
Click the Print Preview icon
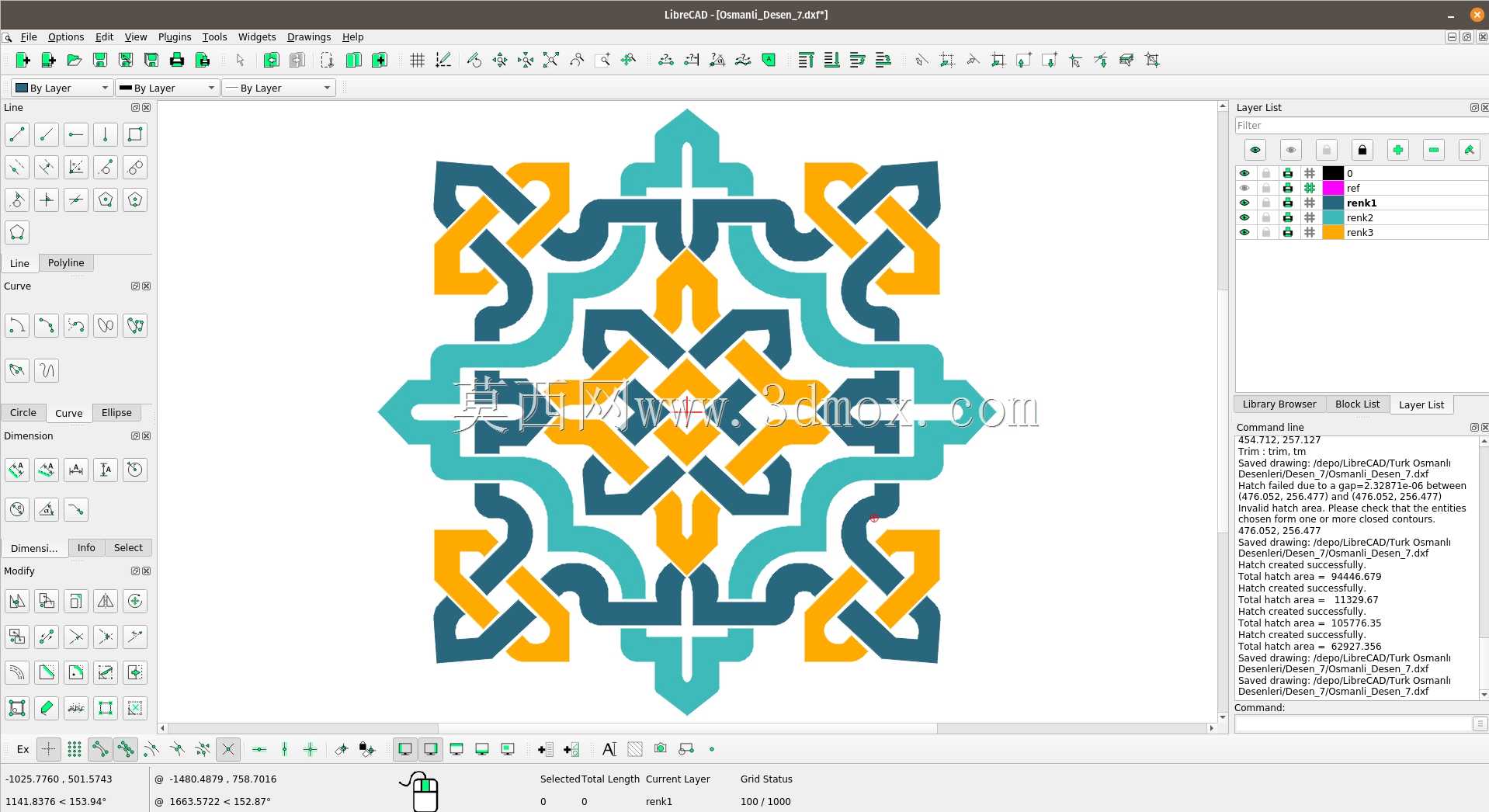click(x=202, y=60)
